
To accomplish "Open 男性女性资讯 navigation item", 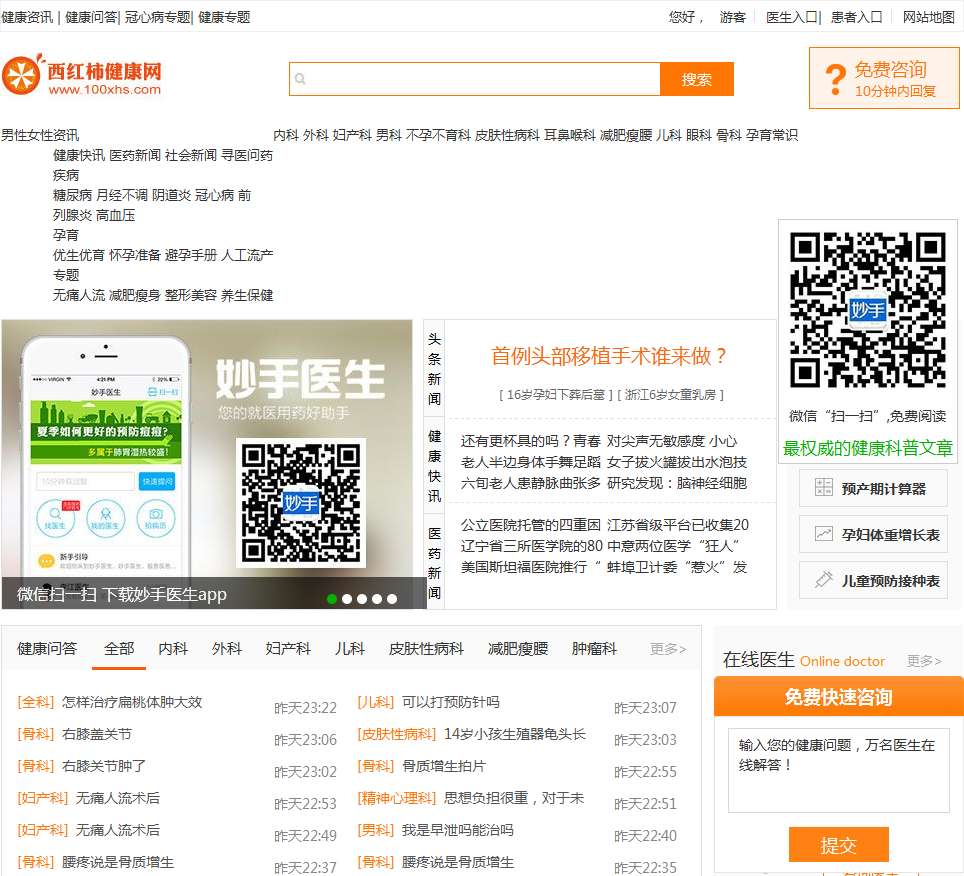I will pyautogui.click(x=40, y=135).
